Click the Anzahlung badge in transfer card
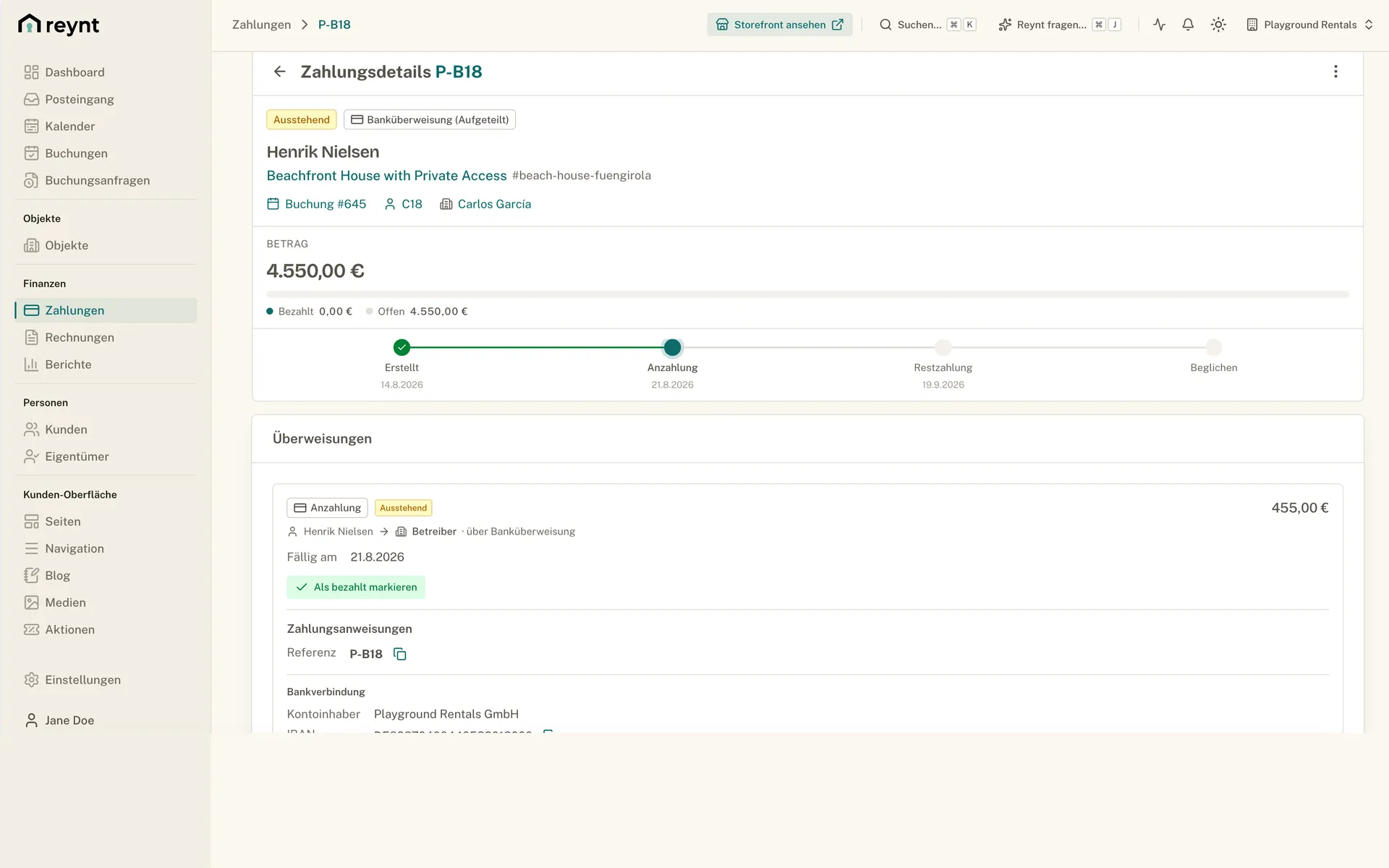The height and width of the screenshot is (868, 1389). [x=327, y=508]
